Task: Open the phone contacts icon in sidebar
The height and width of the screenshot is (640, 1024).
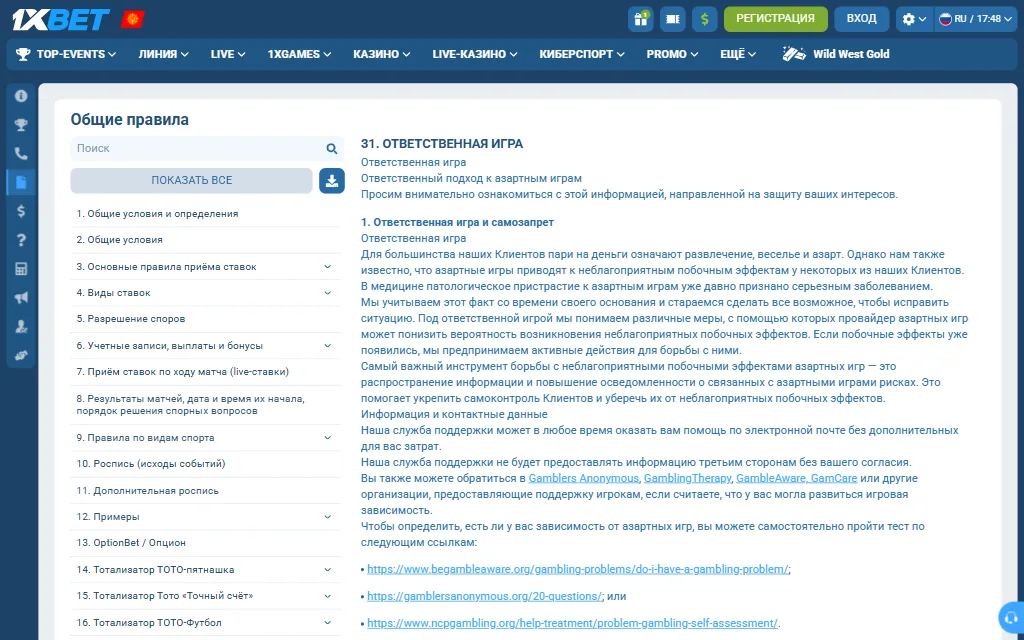Action: pyautogui.click(x=21, y=153)
